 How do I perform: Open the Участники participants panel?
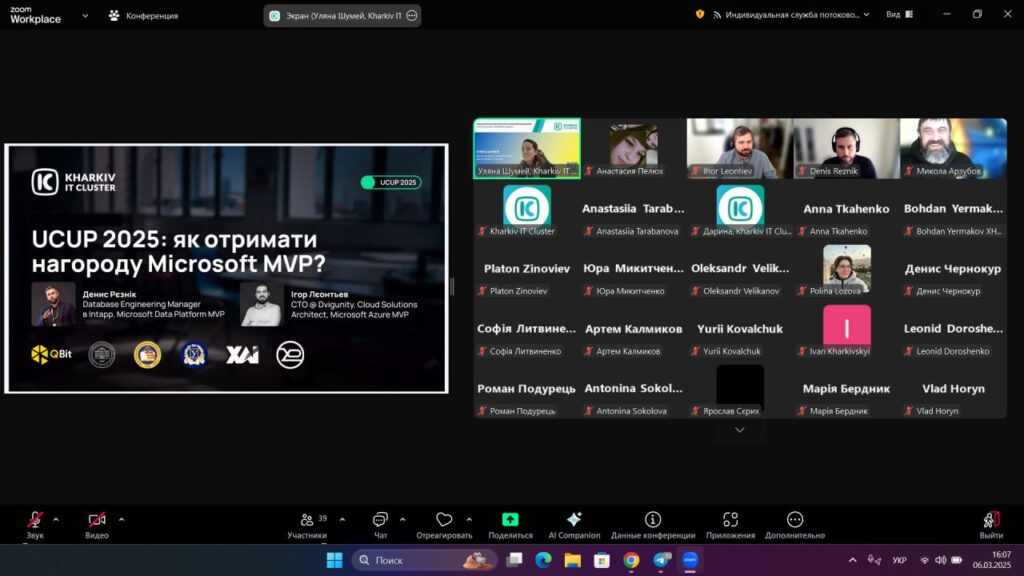[307, 525]
